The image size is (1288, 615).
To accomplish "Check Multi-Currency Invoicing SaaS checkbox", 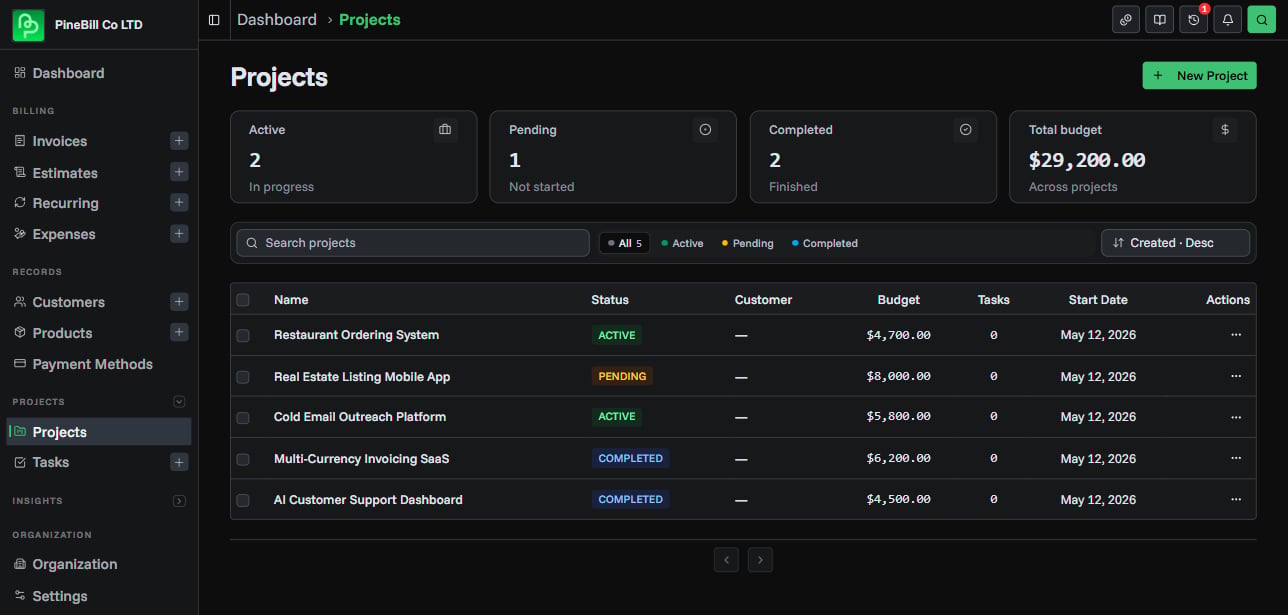I will pyautogui.click(x=243, y=459).
